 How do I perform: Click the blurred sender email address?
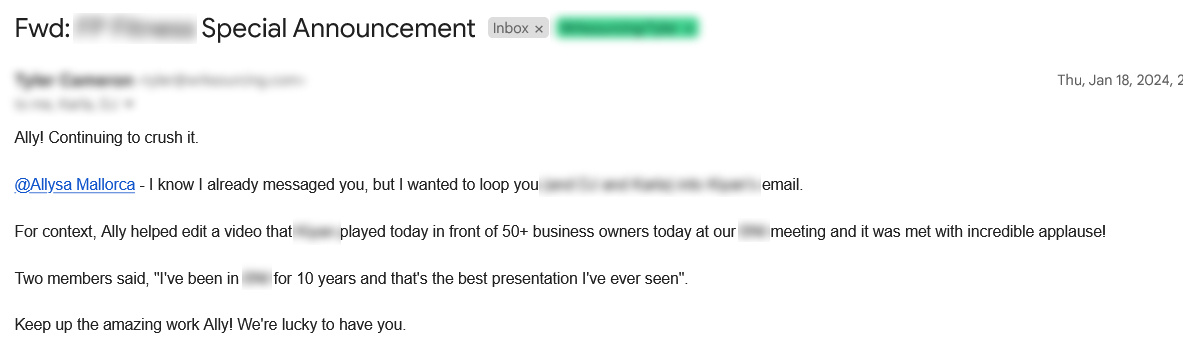pos(223,80)
